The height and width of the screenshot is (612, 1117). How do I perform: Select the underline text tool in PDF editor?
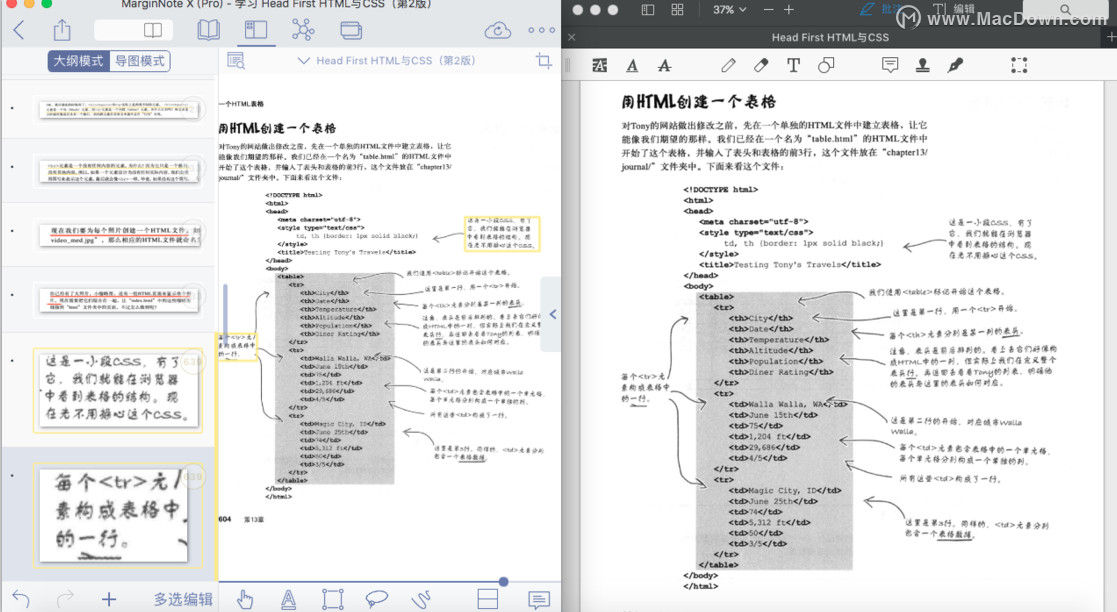[632, 66]
